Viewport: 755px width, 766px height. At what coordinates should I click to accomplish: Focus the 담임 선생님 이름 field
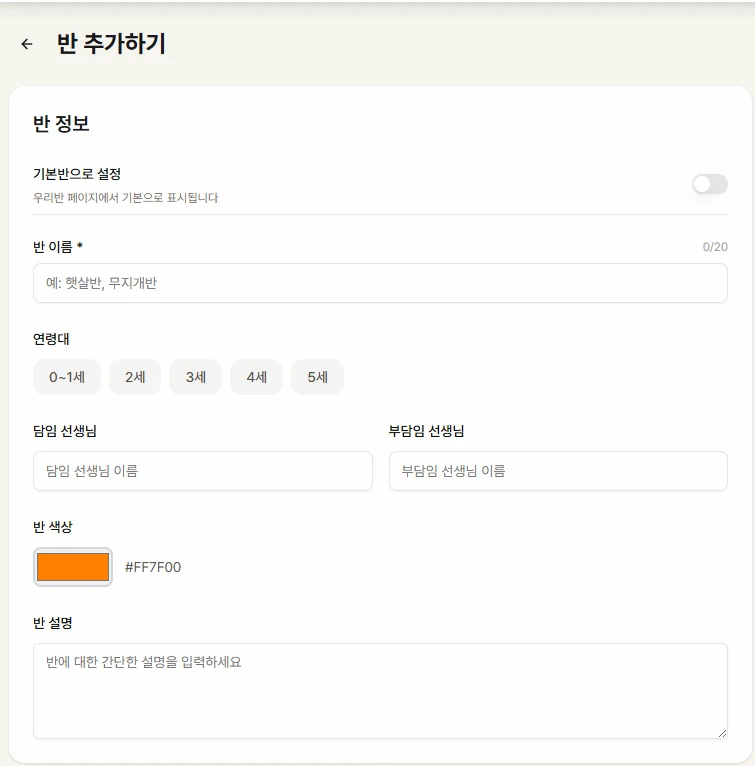click(x=202, y=471)
